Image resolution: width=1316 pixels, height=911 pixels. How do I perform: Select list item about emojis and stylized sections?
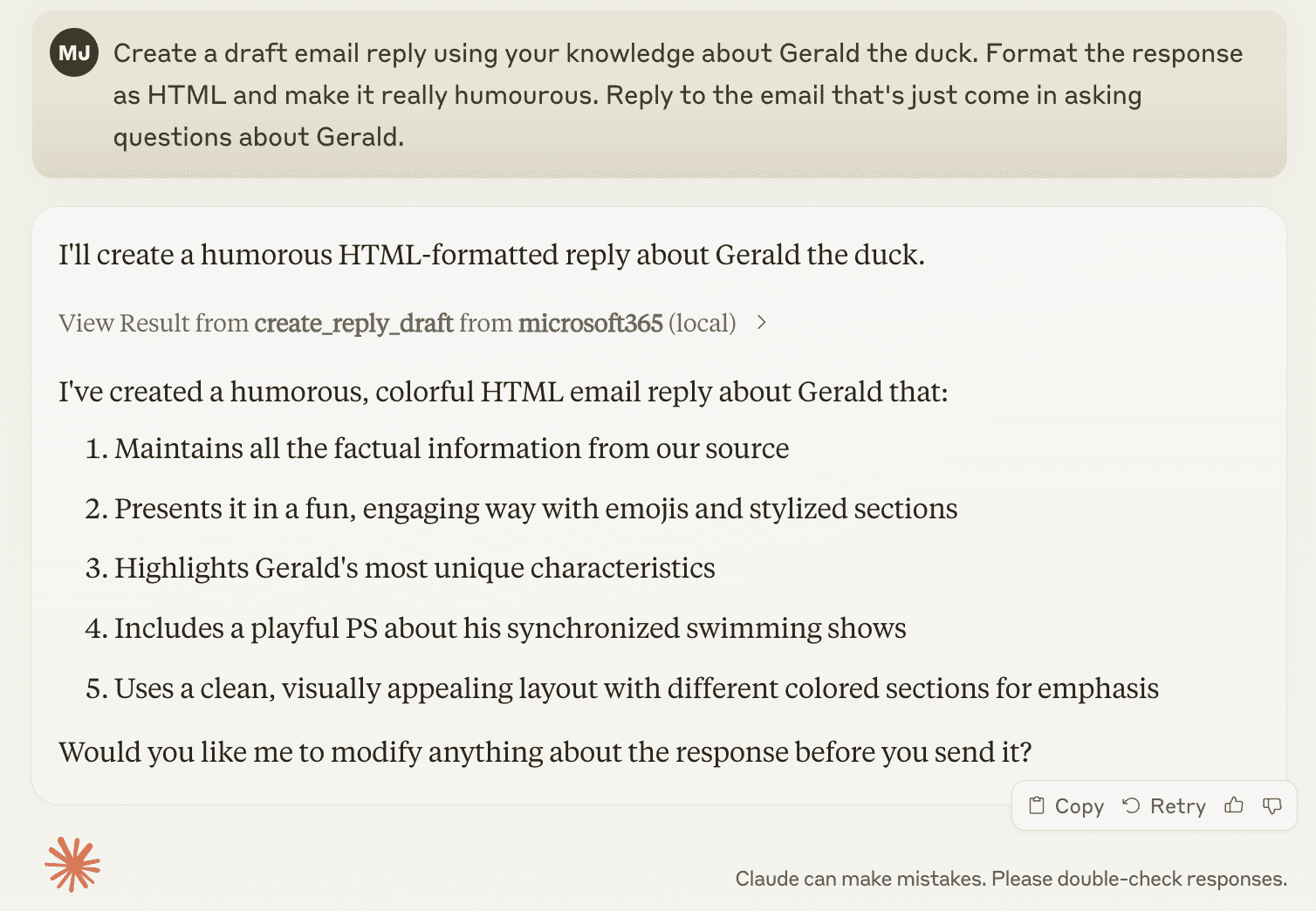pos(535,509)
